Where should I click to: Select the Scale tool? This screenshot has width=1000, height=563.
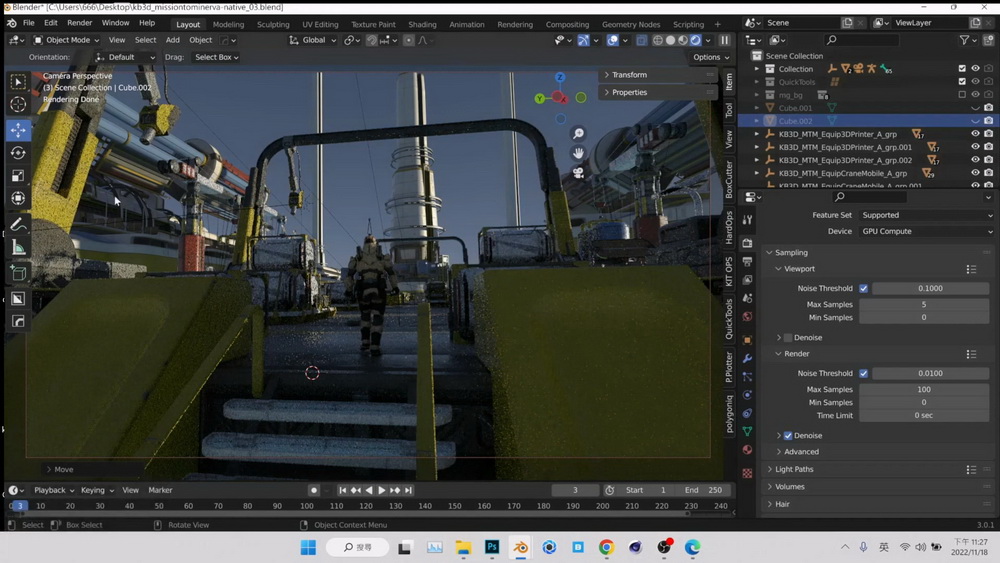(18, 176)
